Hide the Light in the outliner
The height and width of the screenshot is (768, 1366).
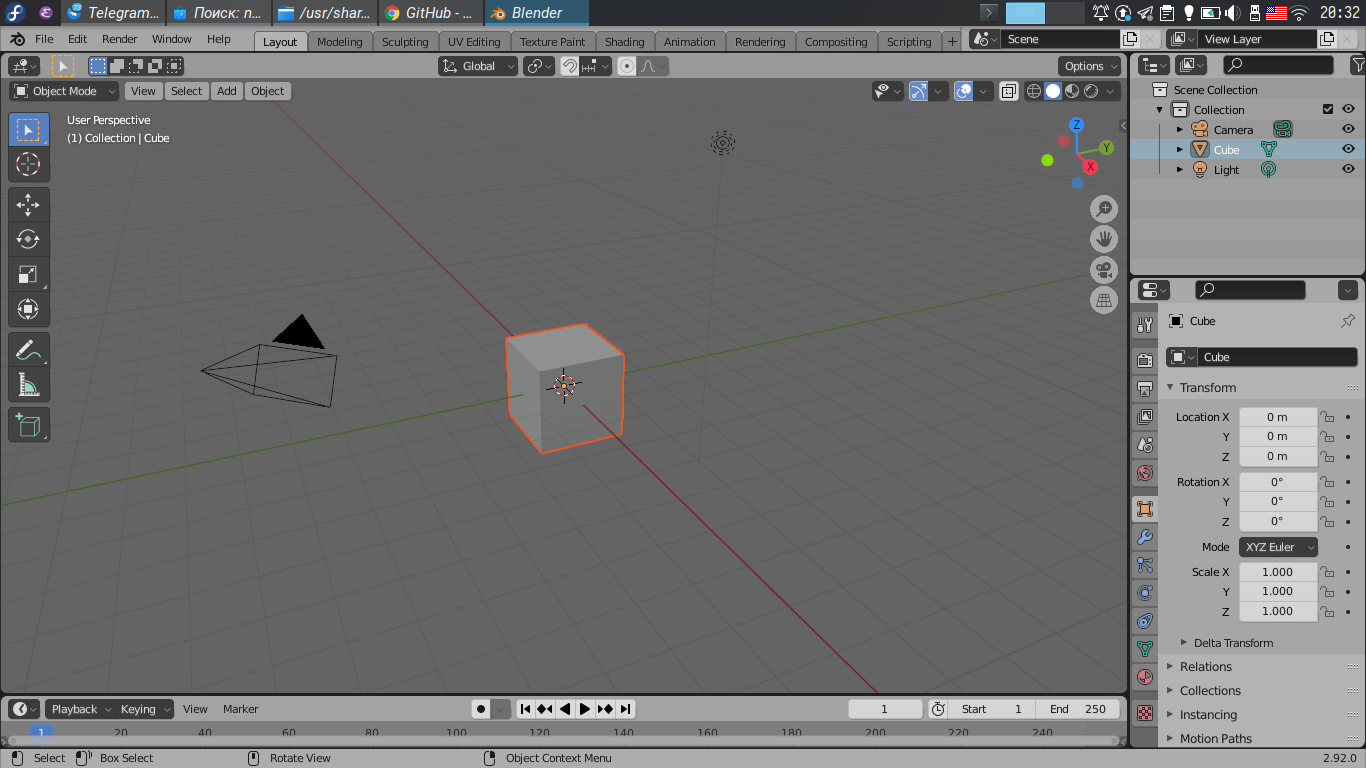tap(1348, 169)
